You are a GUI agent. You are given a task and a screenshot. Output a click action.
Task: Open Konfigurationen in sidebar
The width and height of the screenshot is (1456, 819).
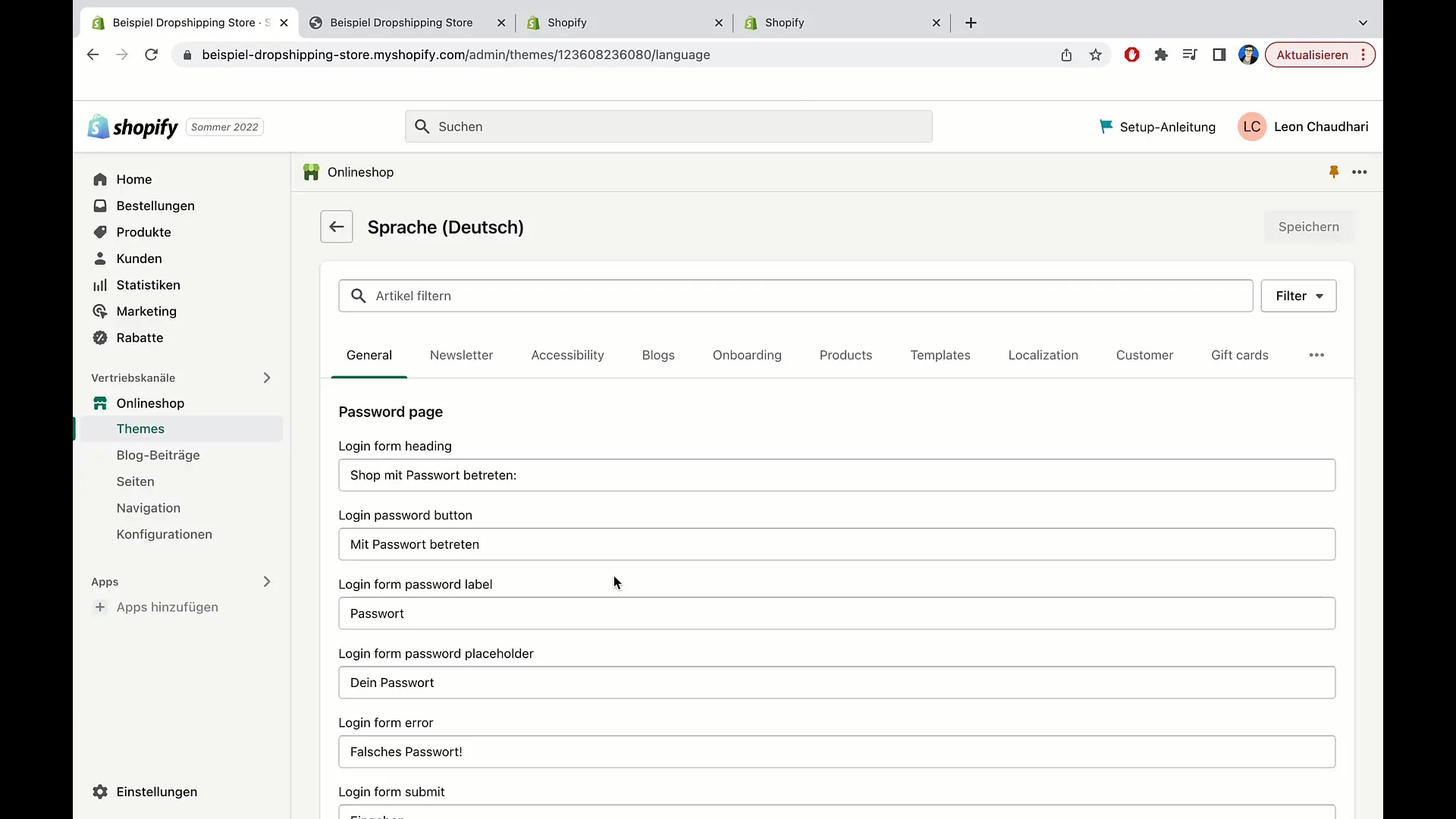[164, 535]
